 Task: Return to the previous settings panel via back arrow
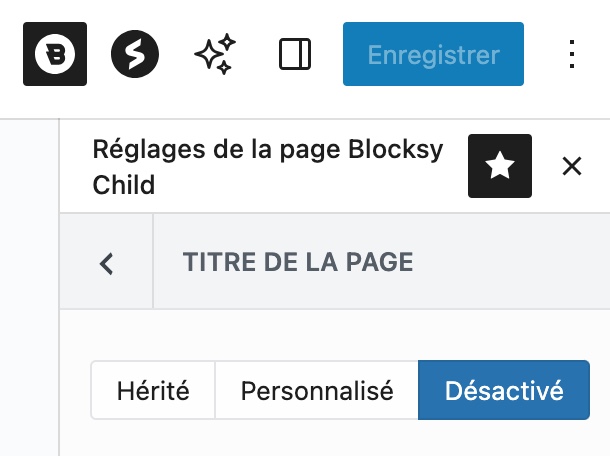click(107, 263)
